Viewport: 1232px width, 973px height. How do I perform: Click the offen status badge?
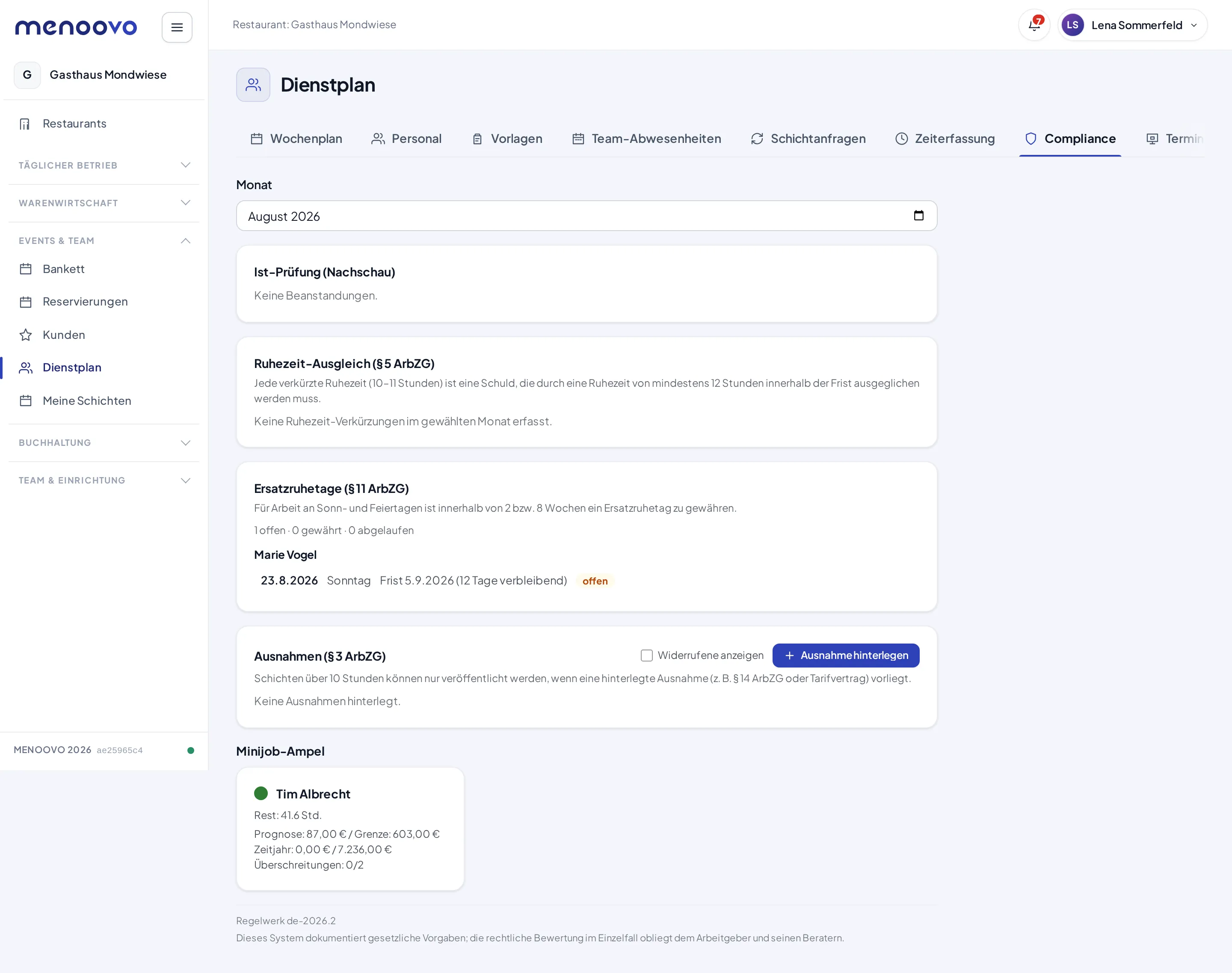pos(595,581)
